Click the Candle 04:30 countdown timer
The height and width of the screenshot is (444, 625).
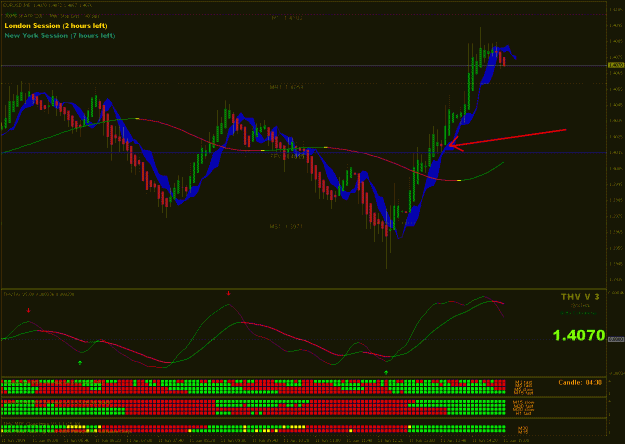point(580,383)
